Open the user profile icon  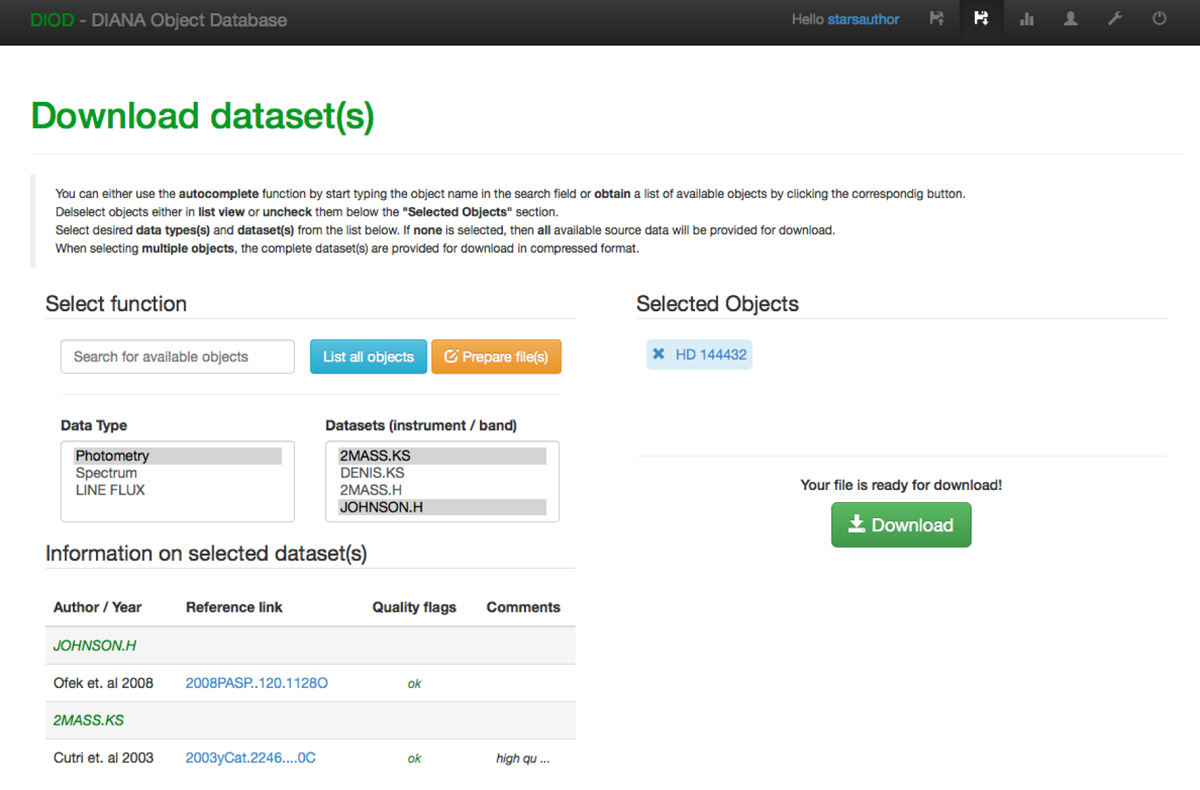click(x=1070, y=19)
